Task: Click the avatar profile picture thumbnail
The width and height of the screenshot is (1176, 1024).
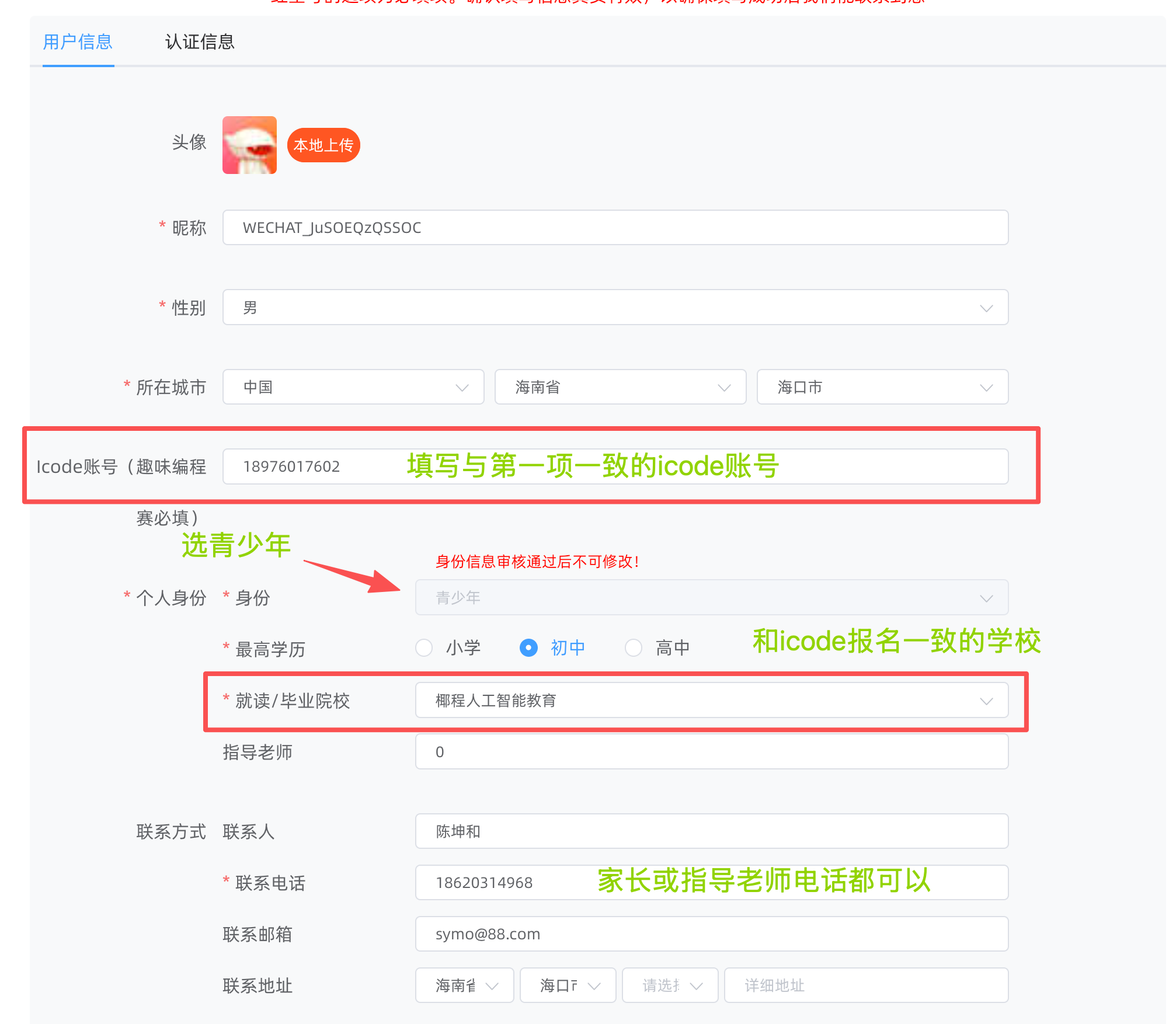Action: (x=249, y=145)
